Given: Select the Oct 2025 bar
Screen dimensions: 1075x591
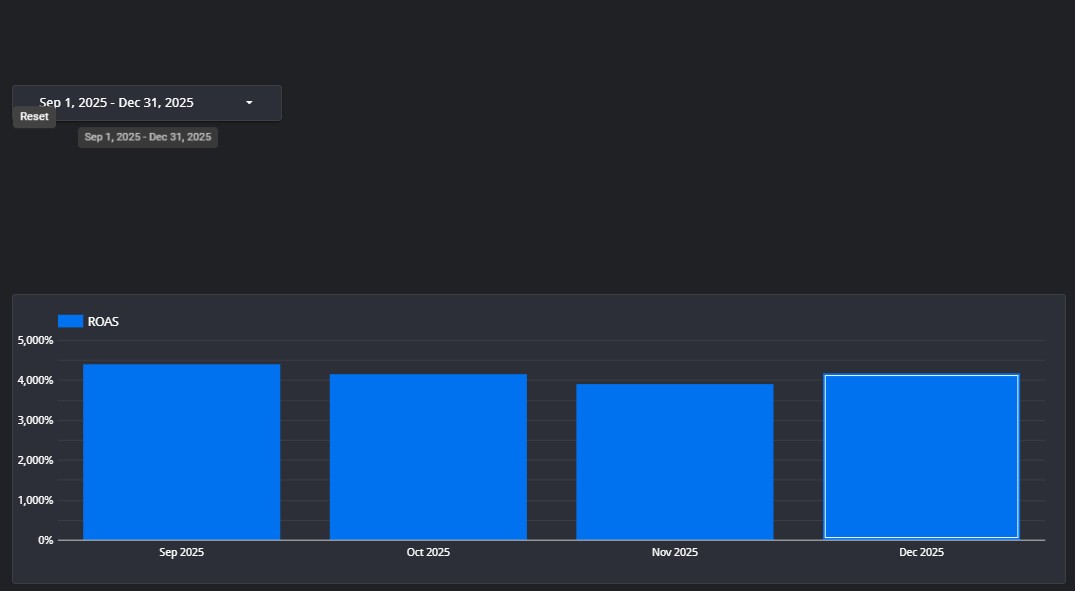Looking at the screenshot, I should point(428,457).
